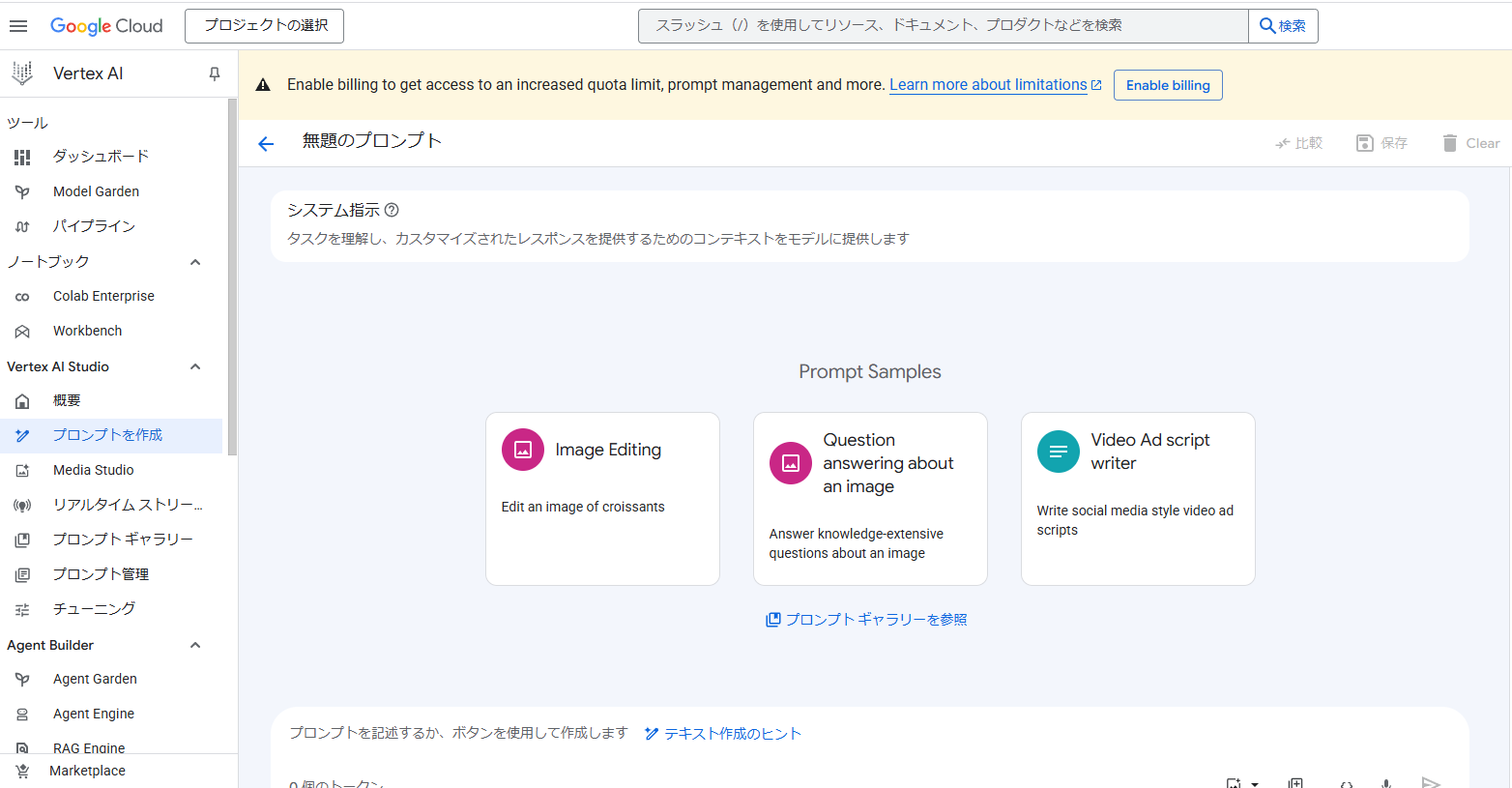Click the システム指示 help question icon

pos(392,210)
